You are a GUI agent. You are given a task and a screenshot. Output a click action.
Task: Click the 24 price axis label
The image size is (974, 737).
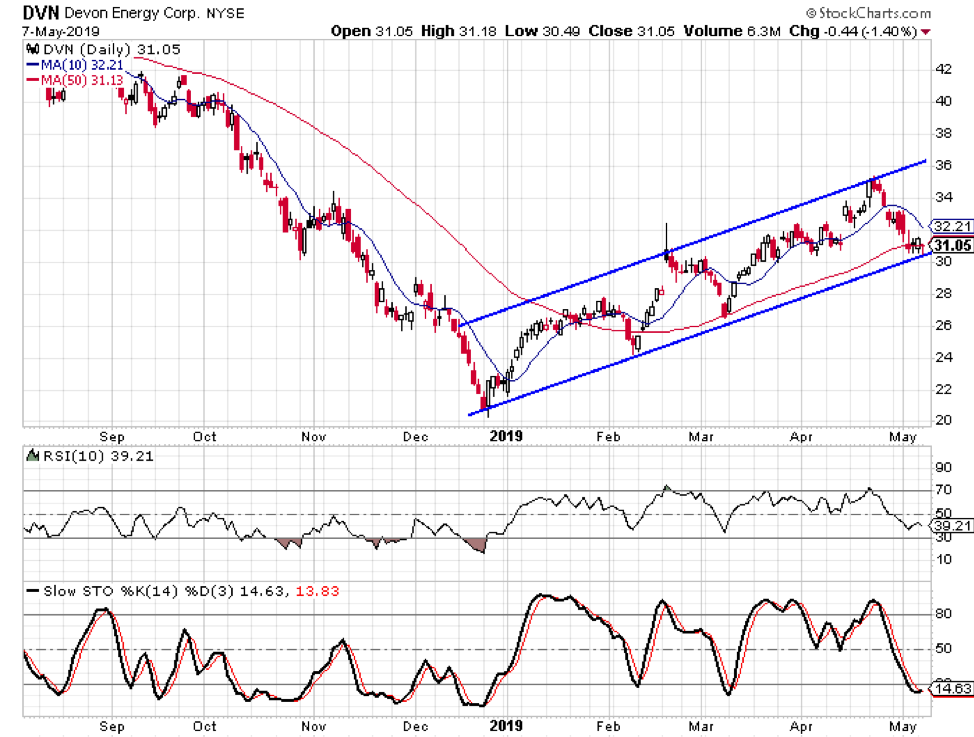point(944,357)
